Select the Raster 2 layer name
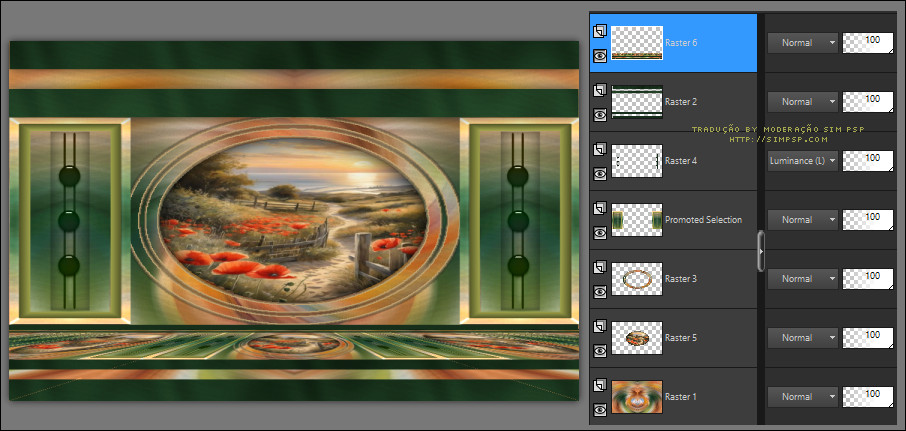 pyautogui.click(x=681, y=102)
